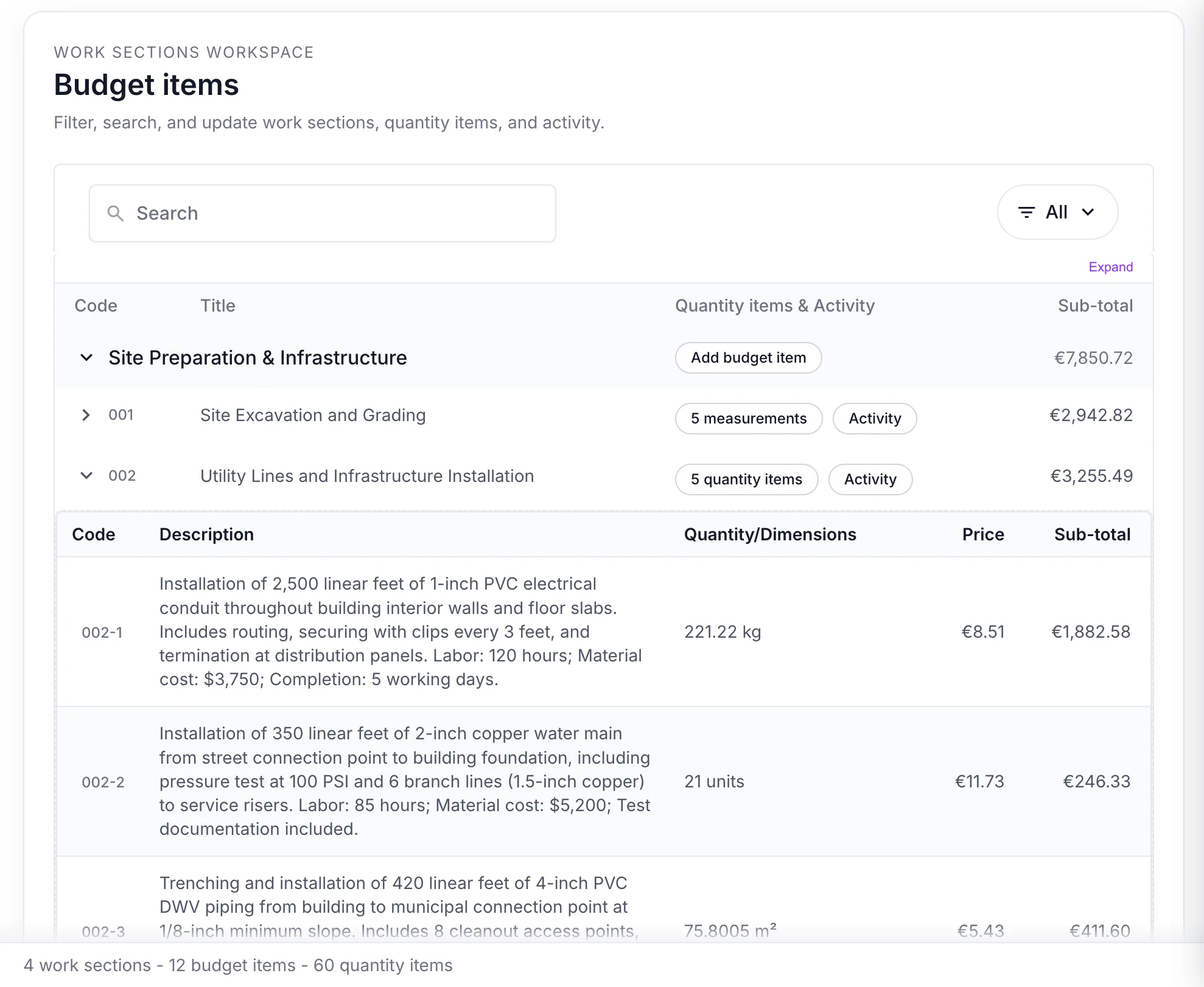Click Activity pill for Site Excavation and Grading

click(x=875, y=419)
